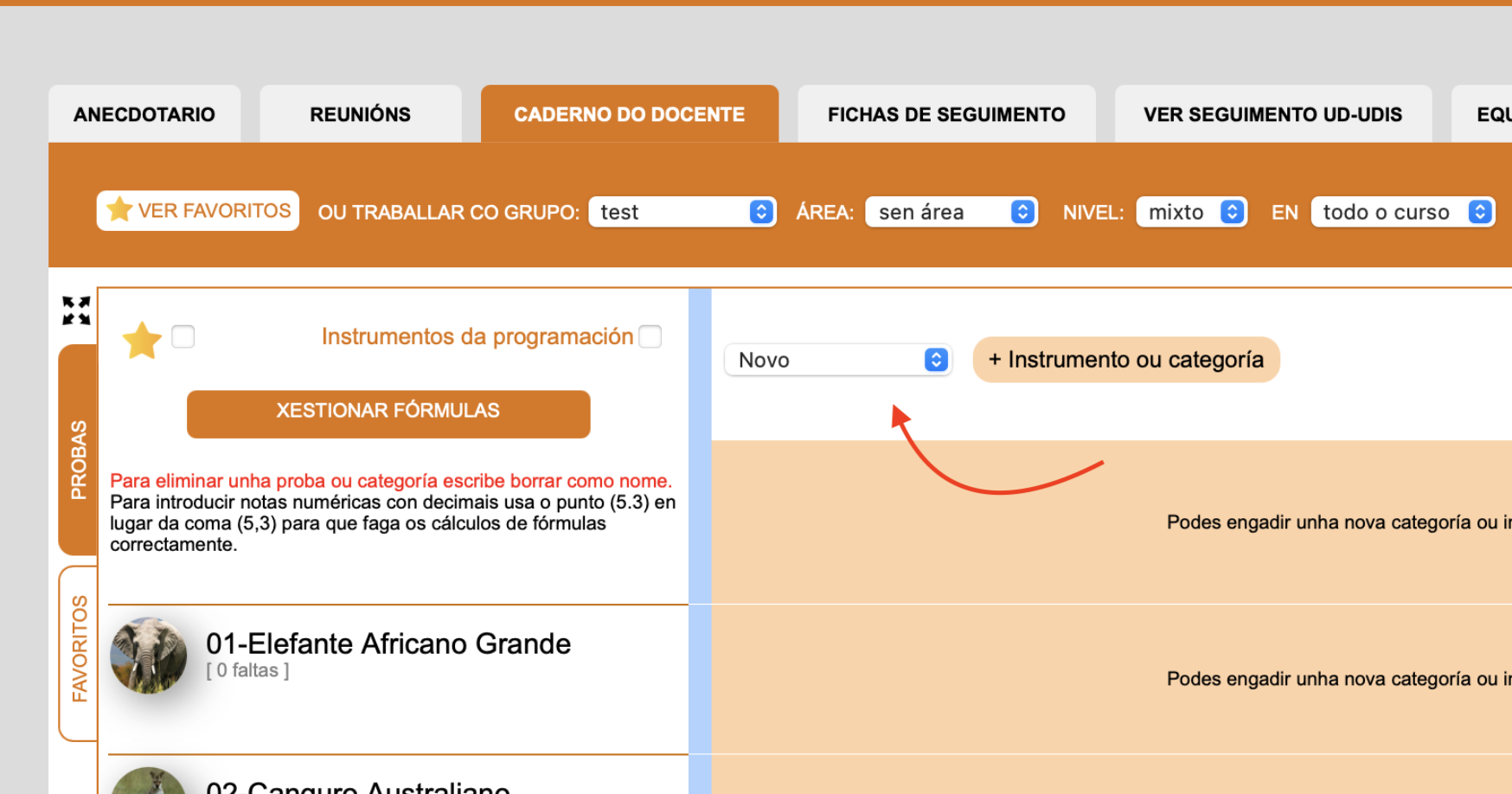Viewport: 1512px width, 794px height.
Task: Click Add Instrumento ou categoría button
Action: 1125,360
